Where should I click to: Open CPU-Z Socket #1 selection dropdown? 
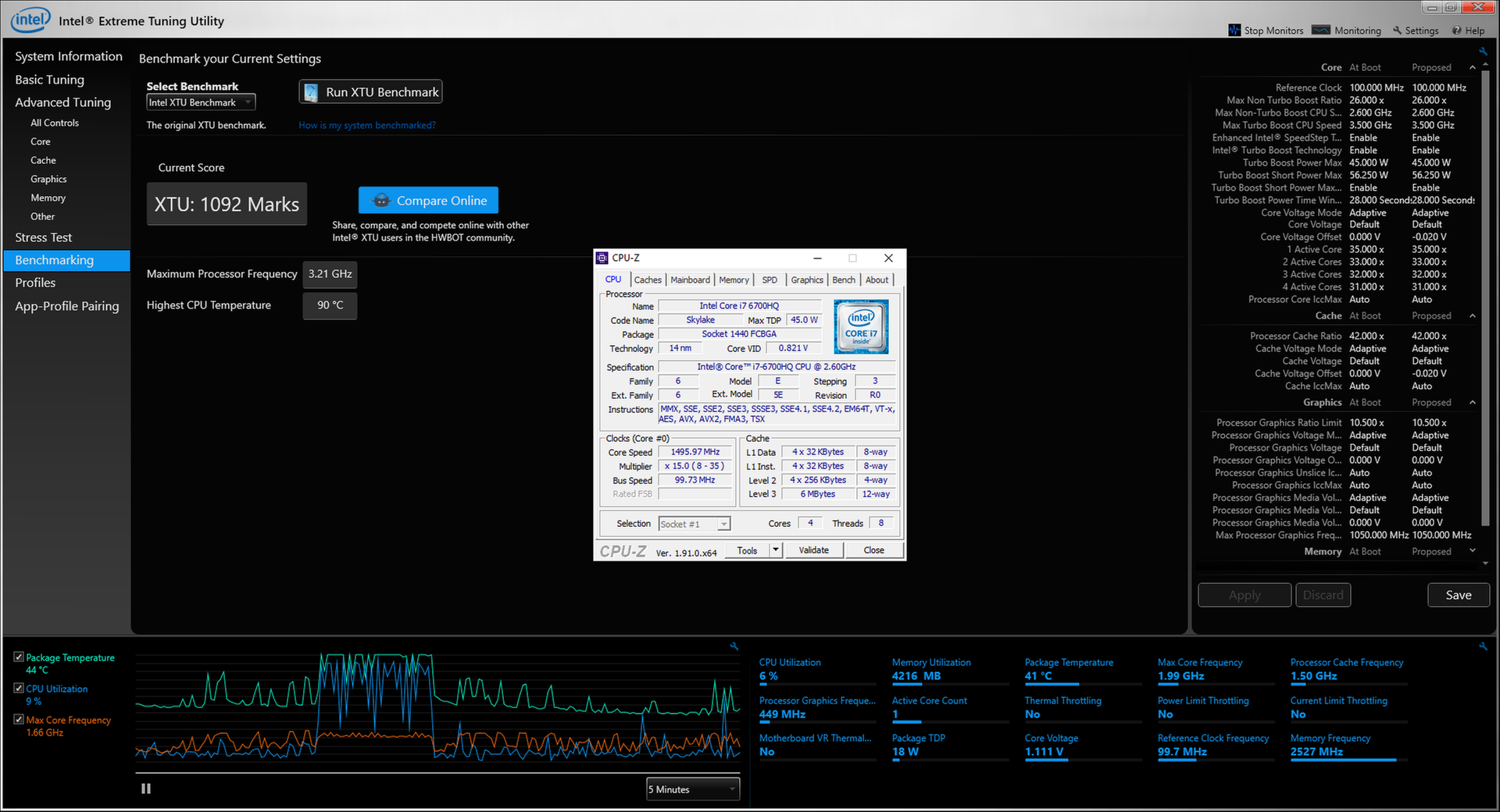click(x=694, y=524)
